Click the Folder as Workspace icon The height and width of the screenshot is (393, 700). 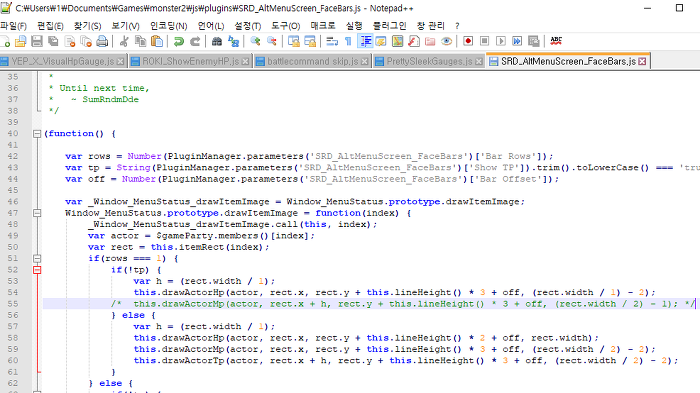pyautogui.click(x=430, y=42)
